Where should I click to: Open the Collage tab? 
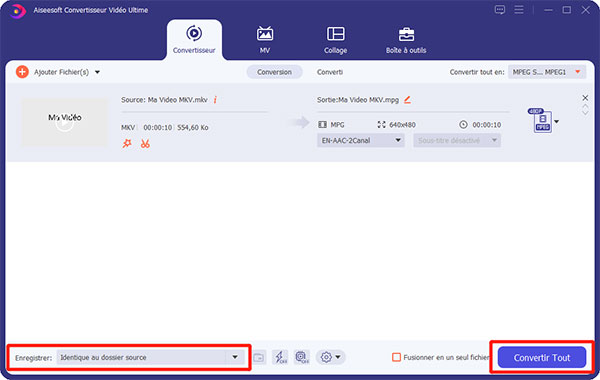tap(335, 40)
